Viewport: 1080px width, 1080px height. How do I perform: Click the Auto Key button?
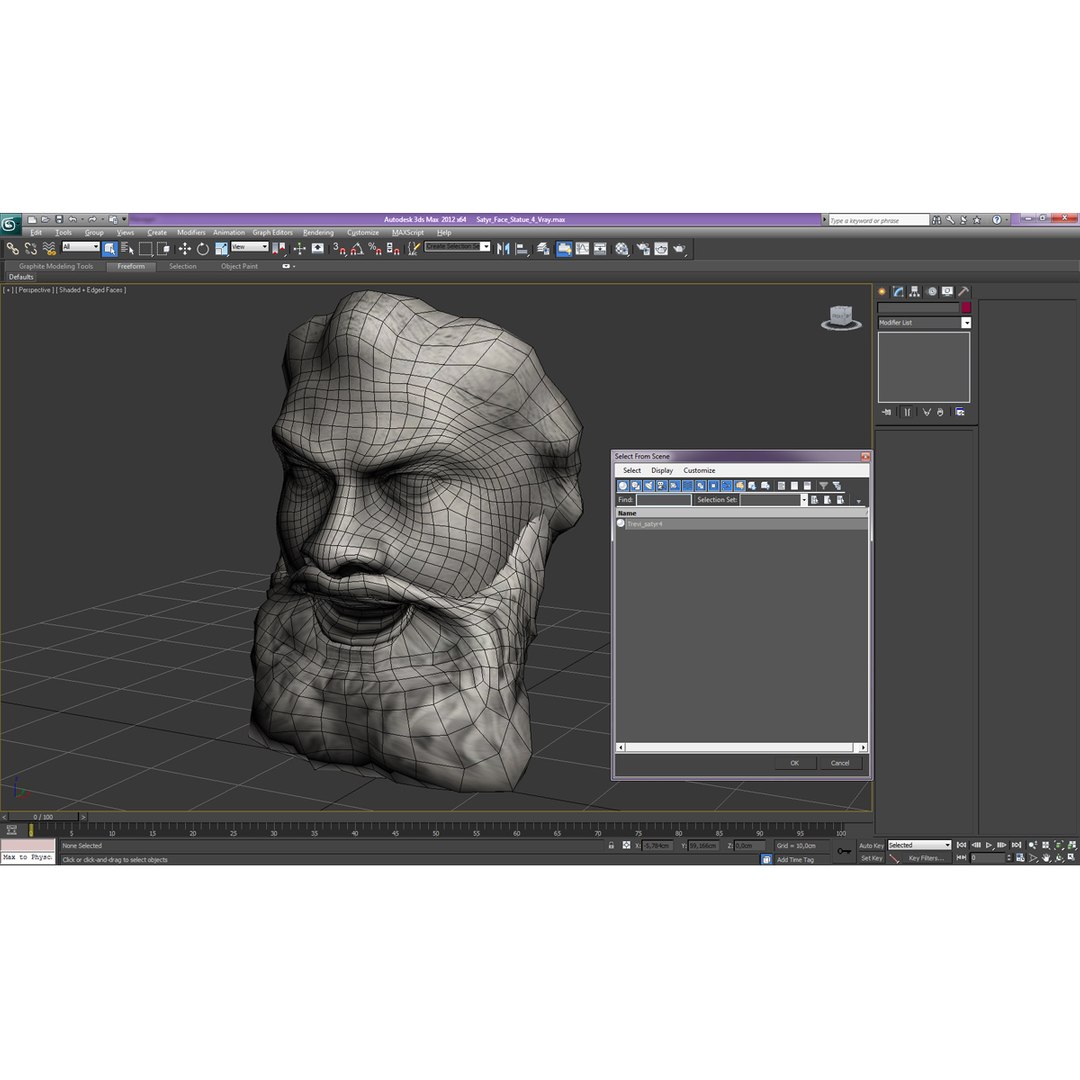click(x=871, y=846)
